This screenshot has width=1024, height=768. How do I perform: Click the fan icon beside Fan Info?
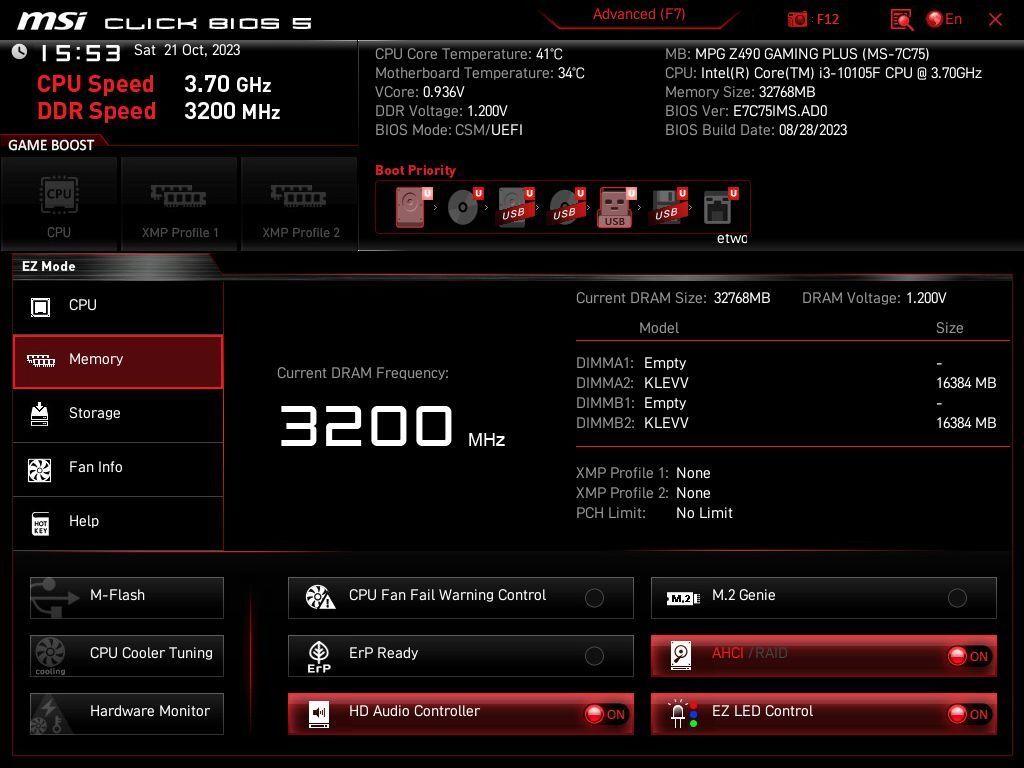(40, 469)
